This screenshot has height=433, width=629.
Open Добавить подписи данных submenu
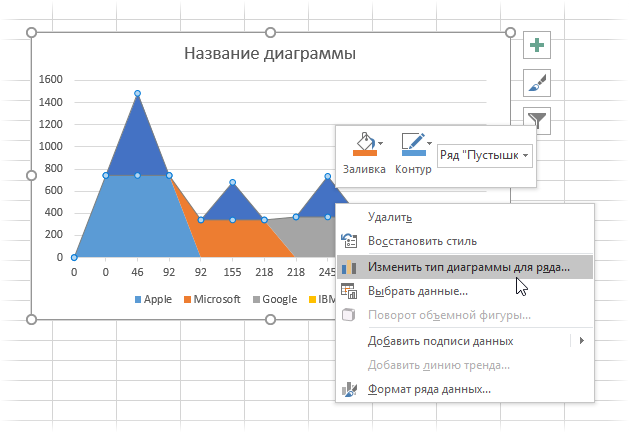click(465, 341)
